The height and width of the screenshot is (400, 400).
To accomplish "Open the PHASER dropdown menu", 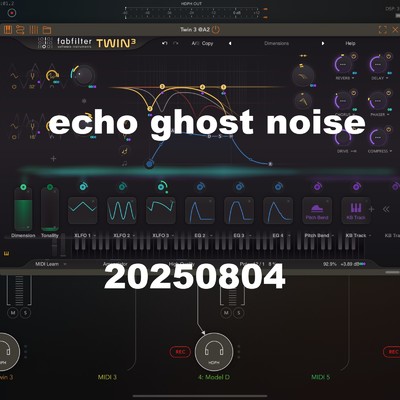I will [380, 115].
